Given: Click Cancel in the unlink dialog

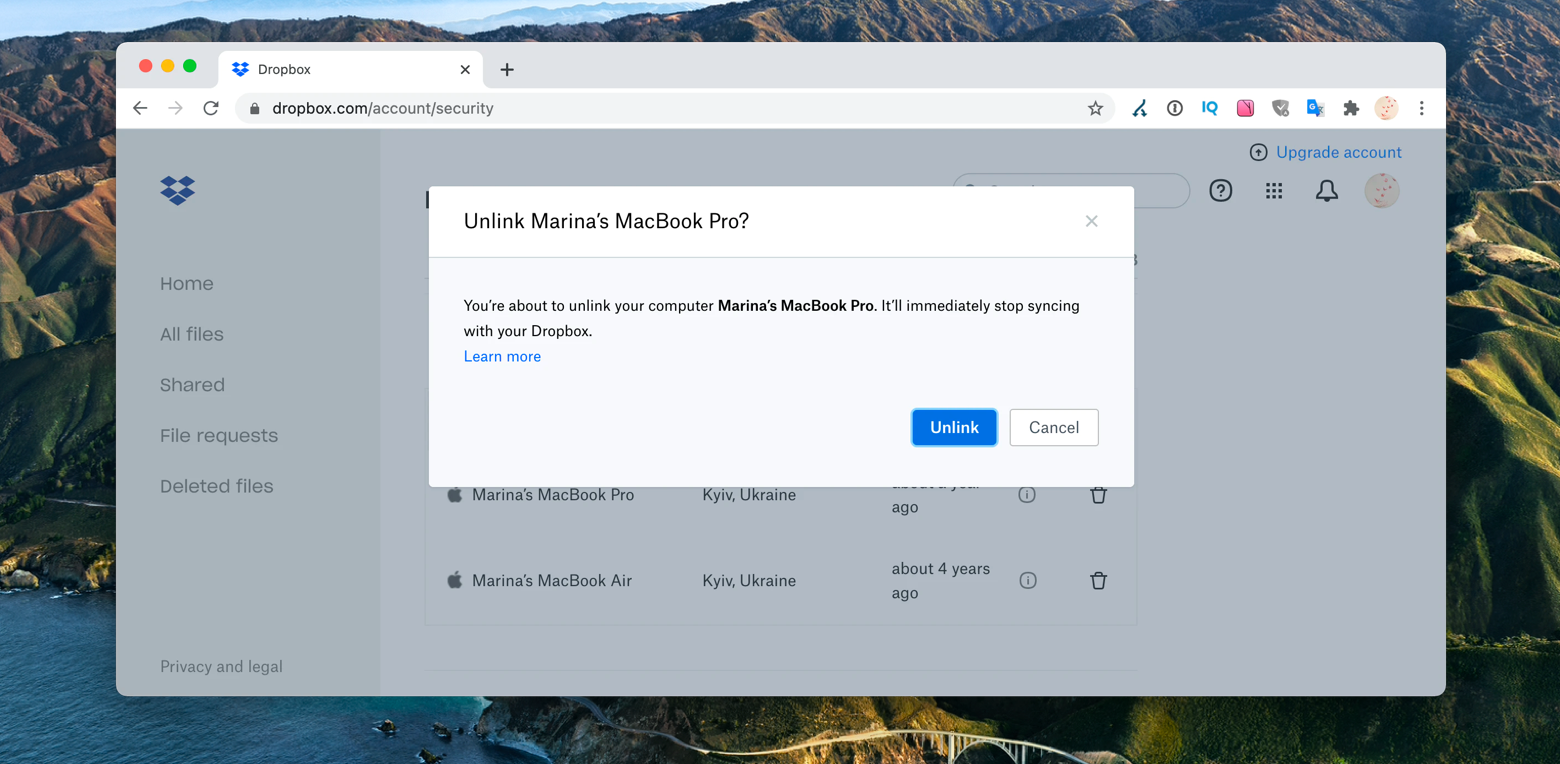Looking at the screenshot, I should [x=1054, y=427].
